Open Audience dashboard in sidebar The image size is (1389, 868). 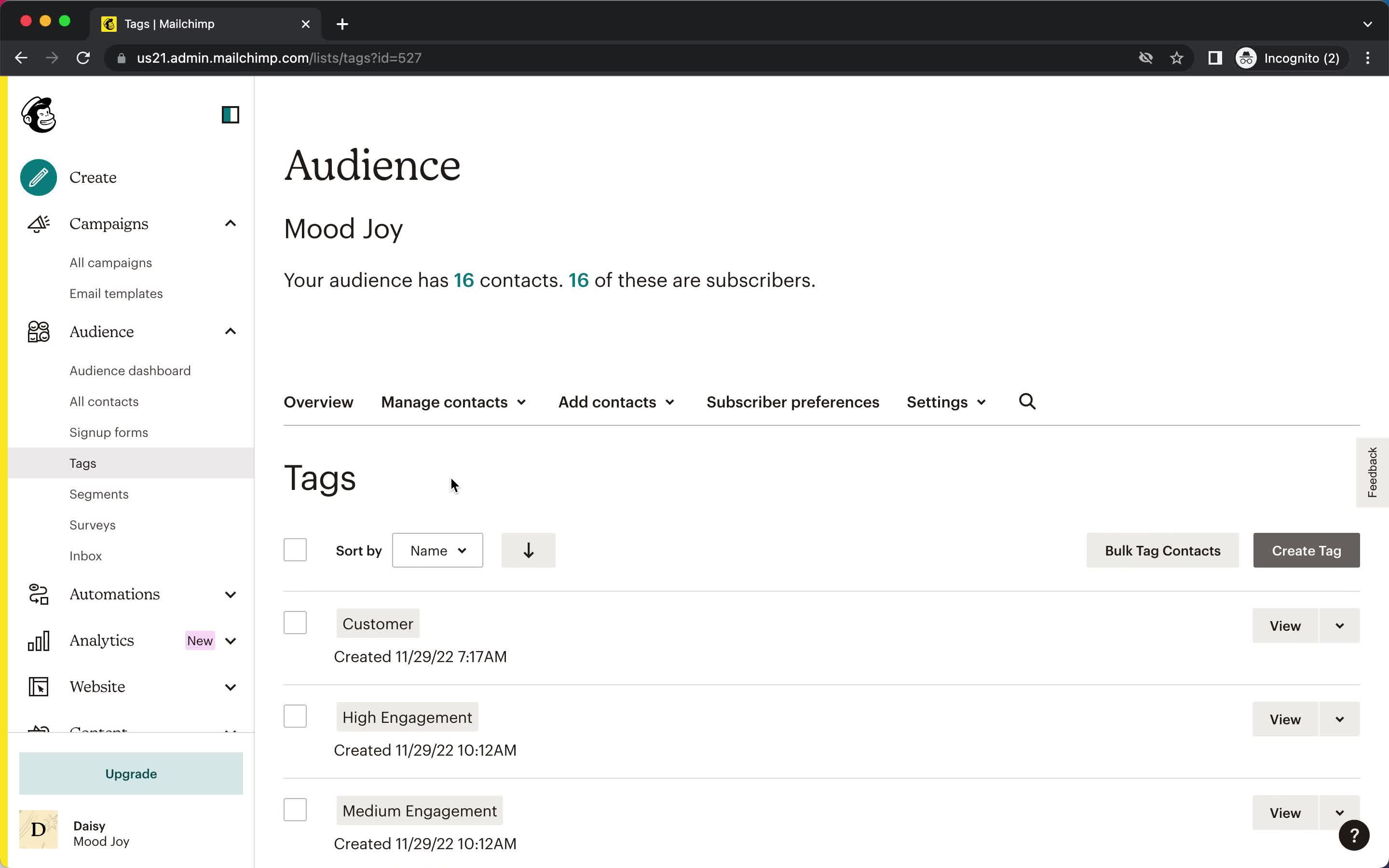[130, 371]
